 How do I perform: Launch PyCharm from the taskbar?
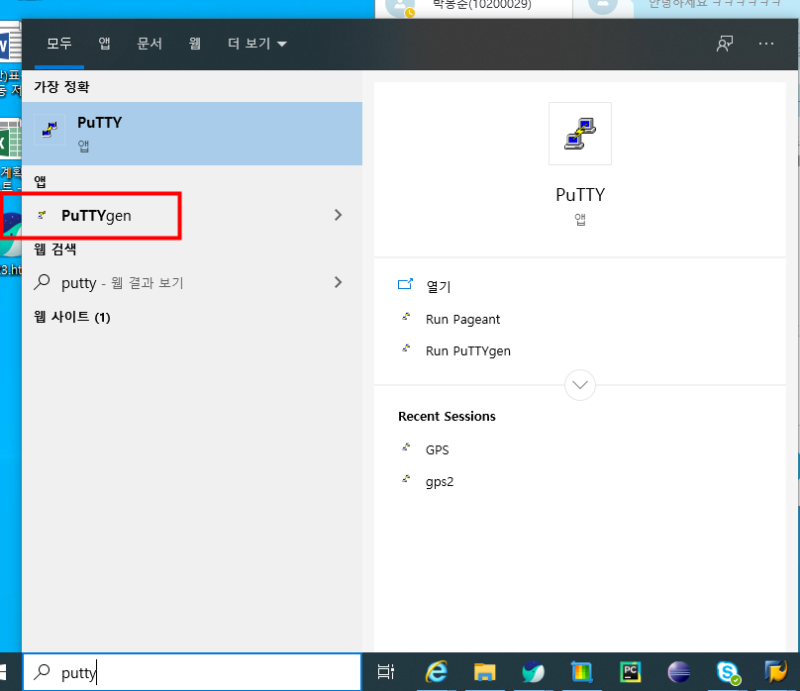[630, 672]
